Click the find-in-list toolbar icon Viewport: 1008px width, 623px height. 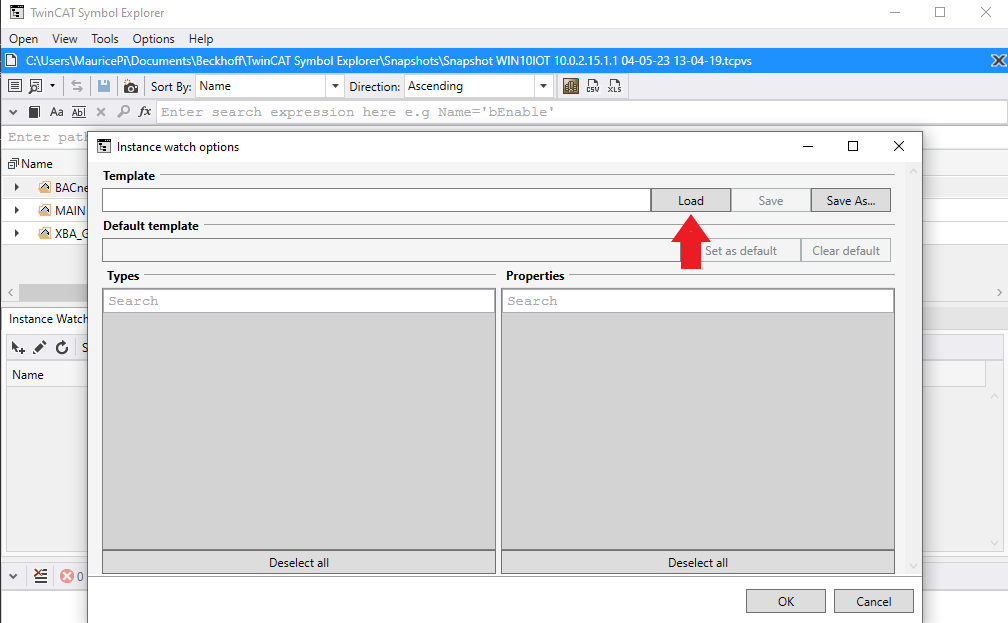(x=36, y=86)
